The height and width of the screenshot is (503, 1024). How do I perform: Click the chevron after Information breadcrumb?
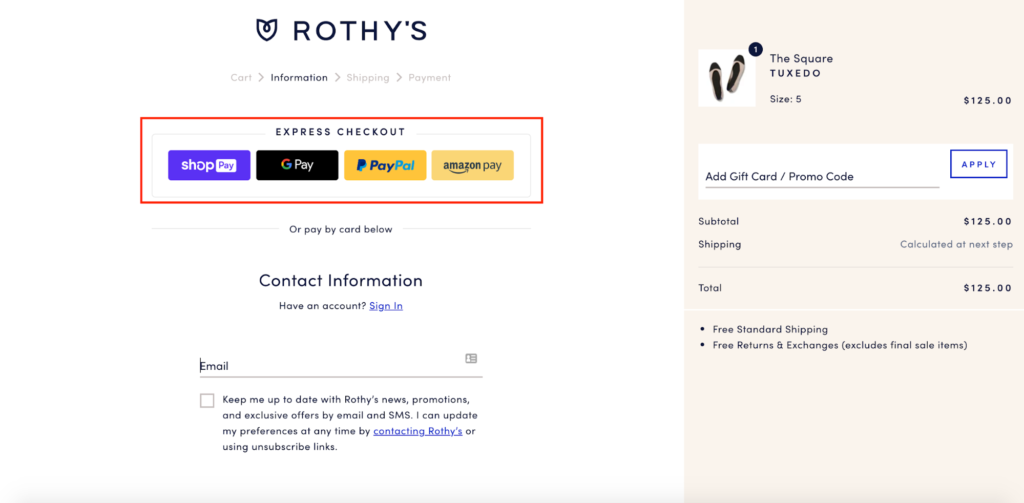(x=337, y=78)
